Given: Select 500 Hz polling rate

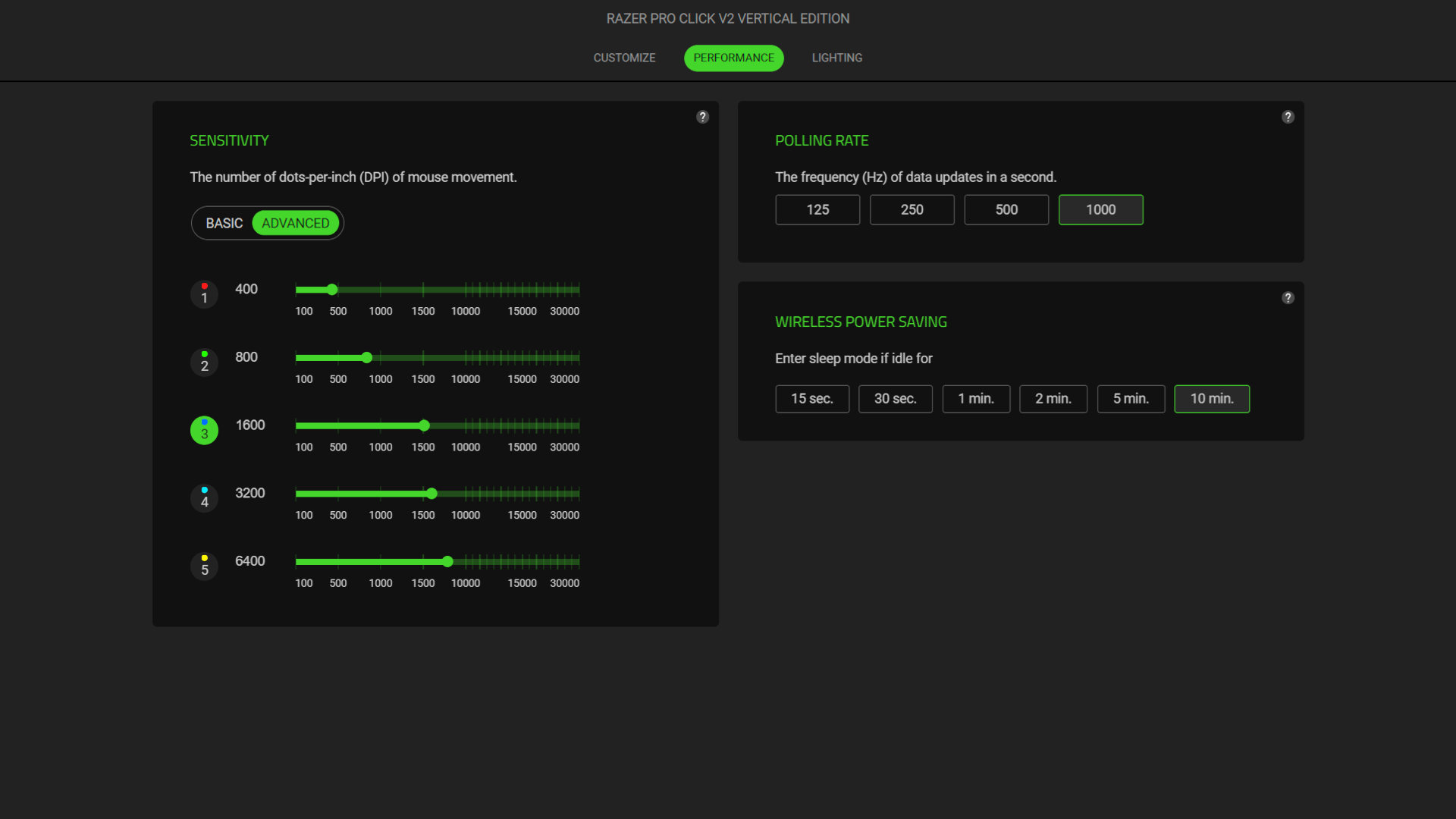Looking at the screenshot, I should [1006, 209].
